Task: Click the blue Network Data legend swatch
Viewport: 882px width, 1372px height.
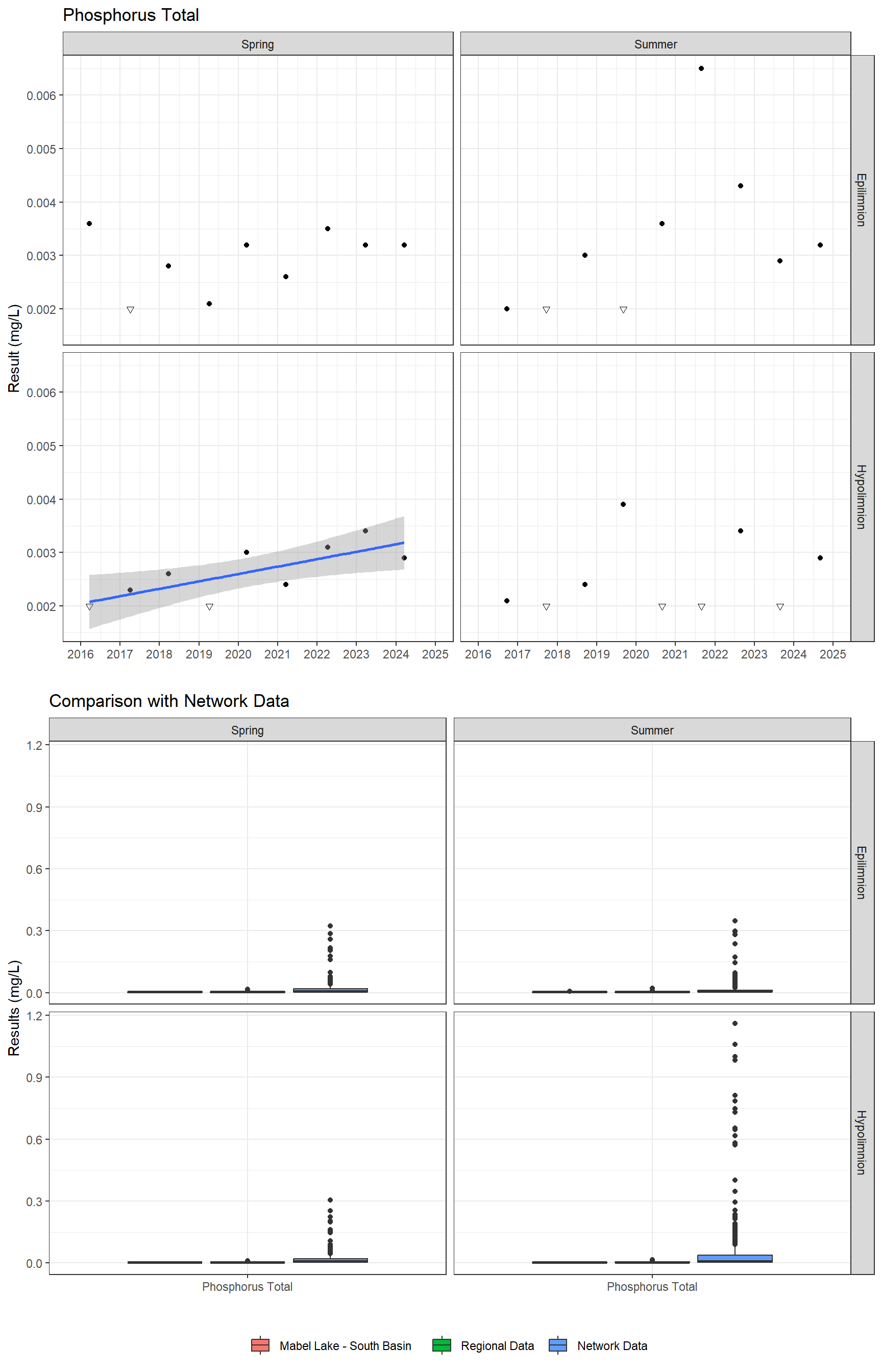Action: [558, 1345]
